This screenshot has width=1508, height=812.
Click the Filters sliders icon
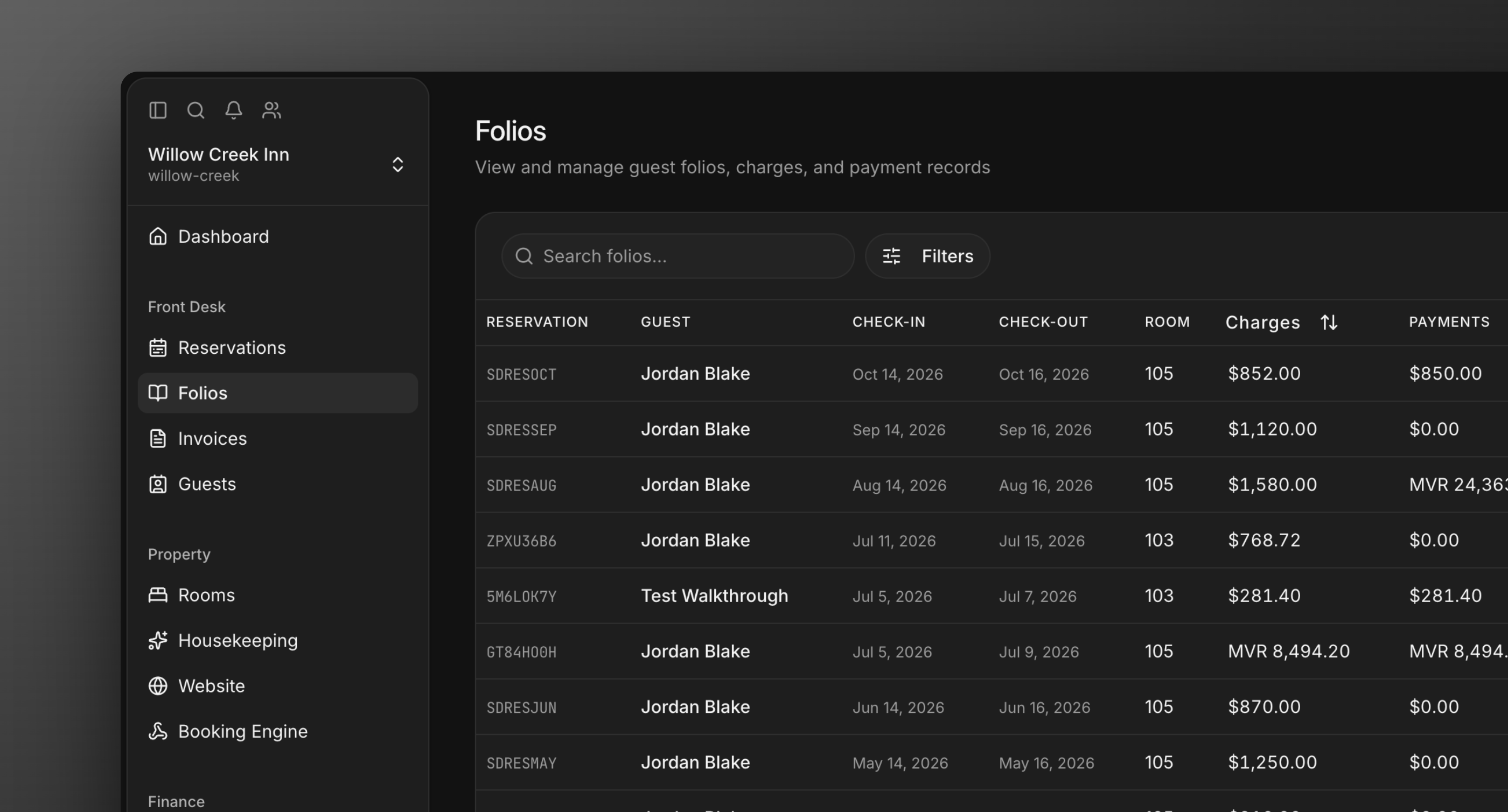(x=891, y=256)
